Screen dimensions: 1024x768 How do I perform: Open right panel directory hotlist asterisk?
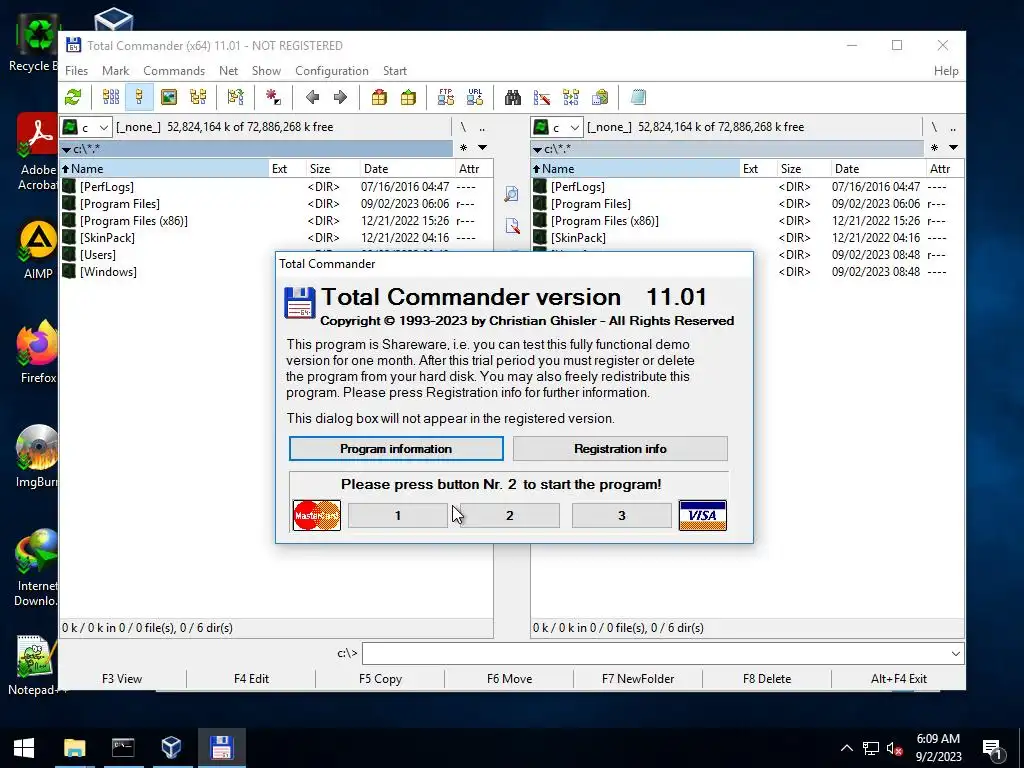(x=934, y=148)
